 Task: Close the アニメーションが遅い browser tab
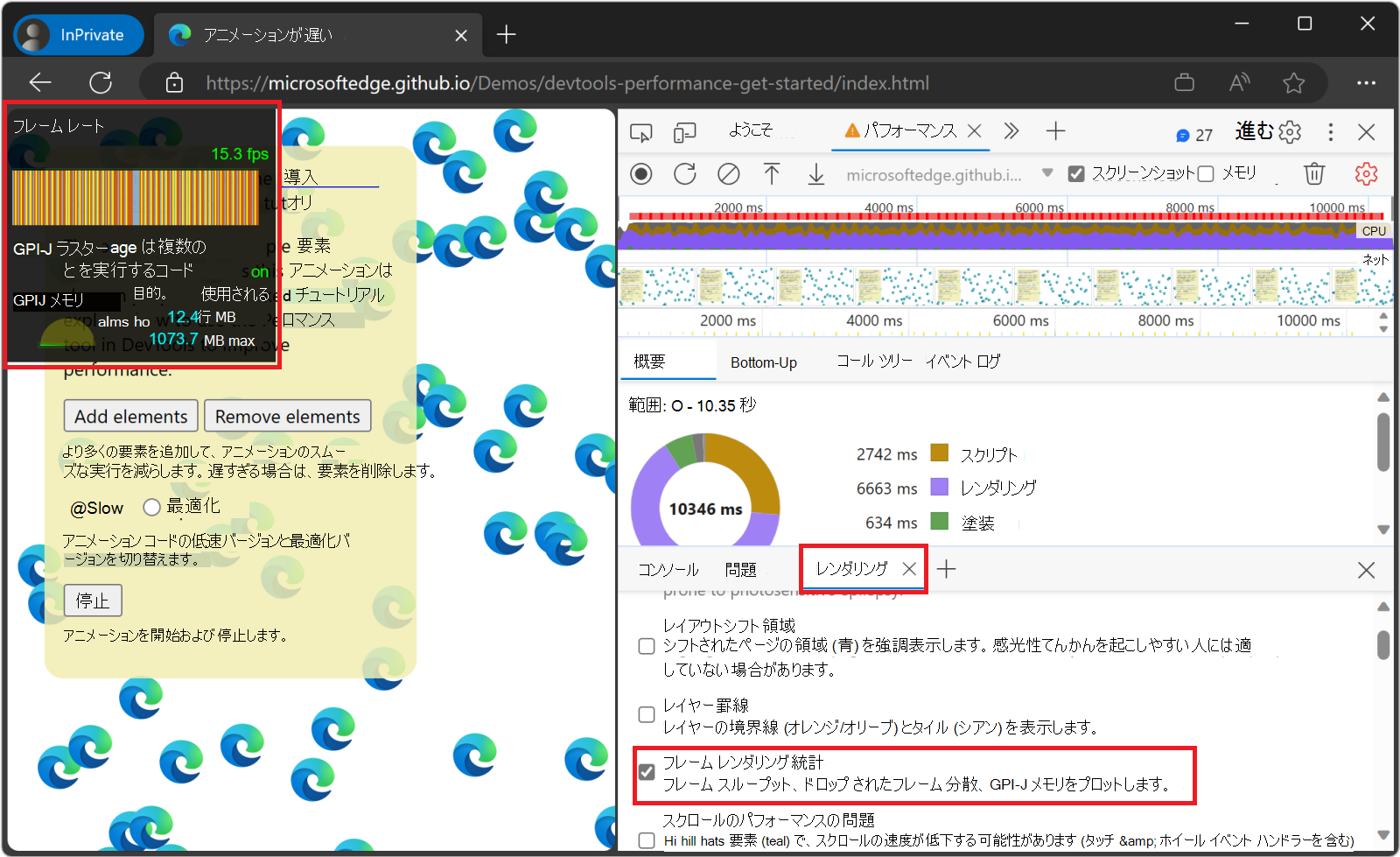(461, 36)
